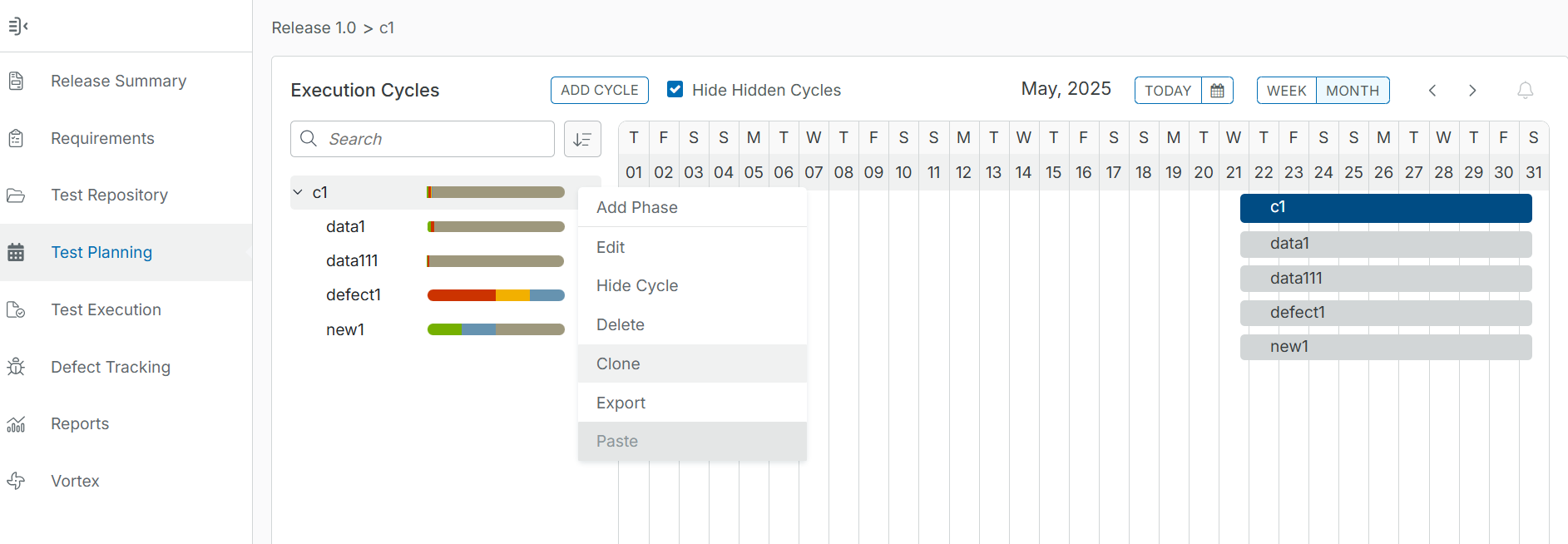Go to the next month arrow
This screenshot has width=1568, height=544.
[1472, 91]
